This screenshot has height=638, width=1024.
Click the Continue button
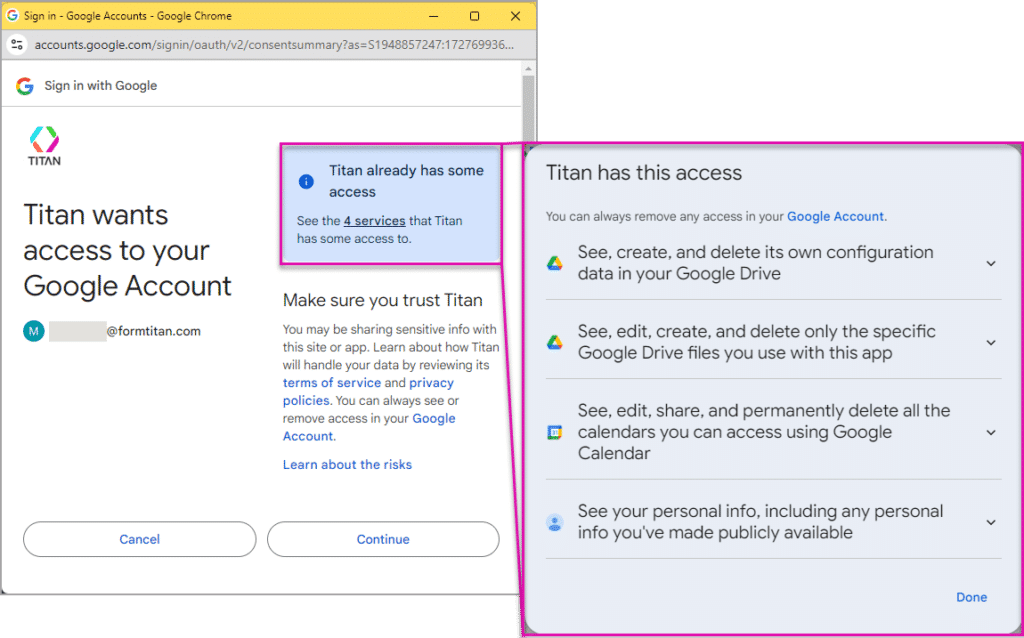pos(383,539)
